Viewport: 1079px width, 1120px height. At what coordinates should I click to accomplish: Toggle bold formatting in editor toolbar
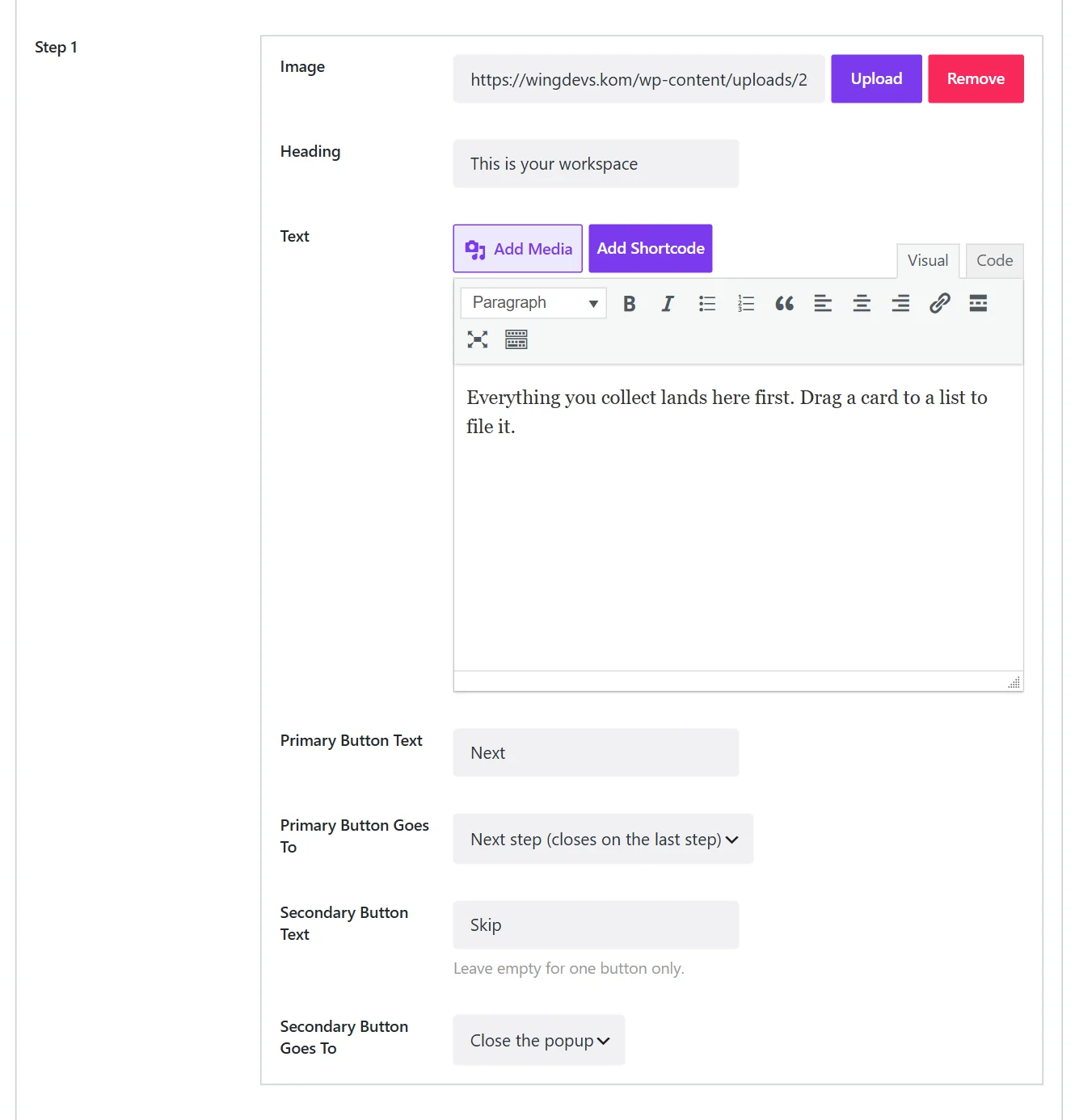629,304
